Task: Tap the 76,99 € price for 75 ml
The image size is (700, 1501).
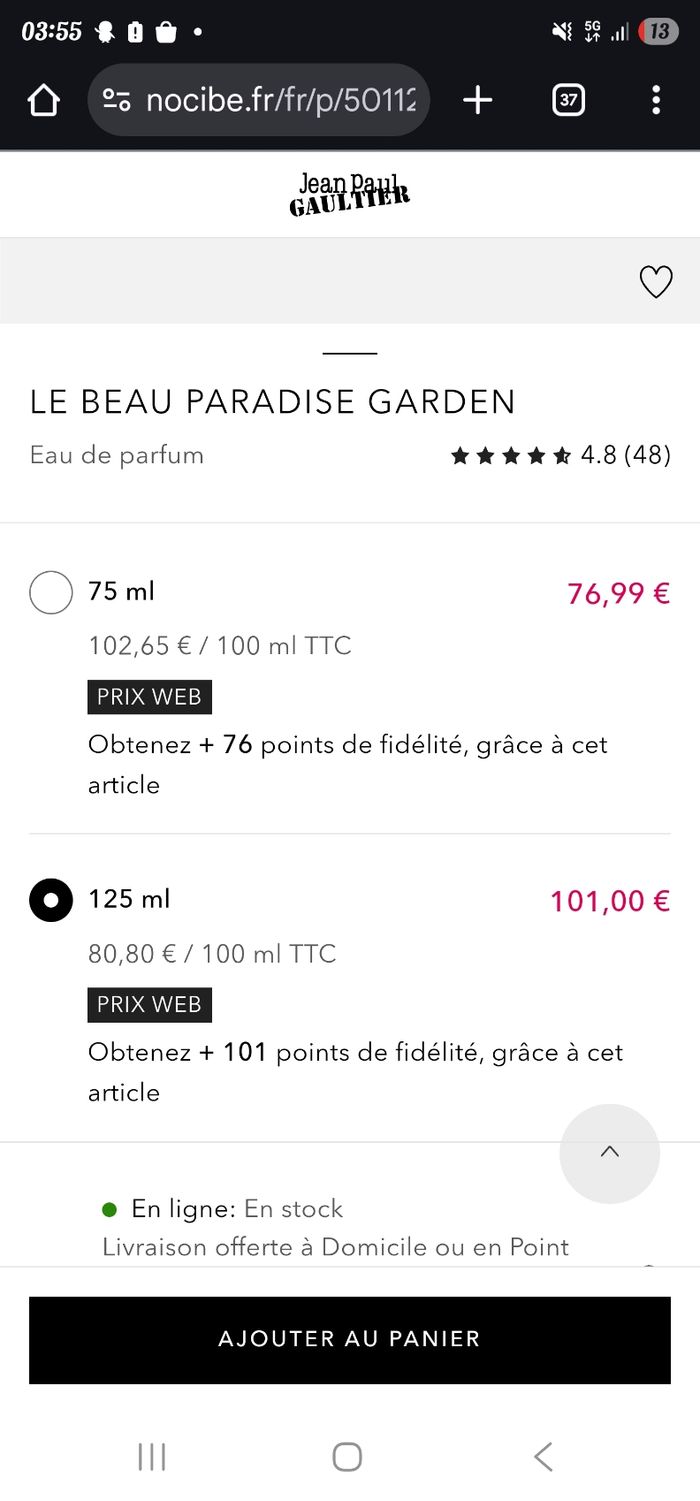Action: click(x=618, y=593)
